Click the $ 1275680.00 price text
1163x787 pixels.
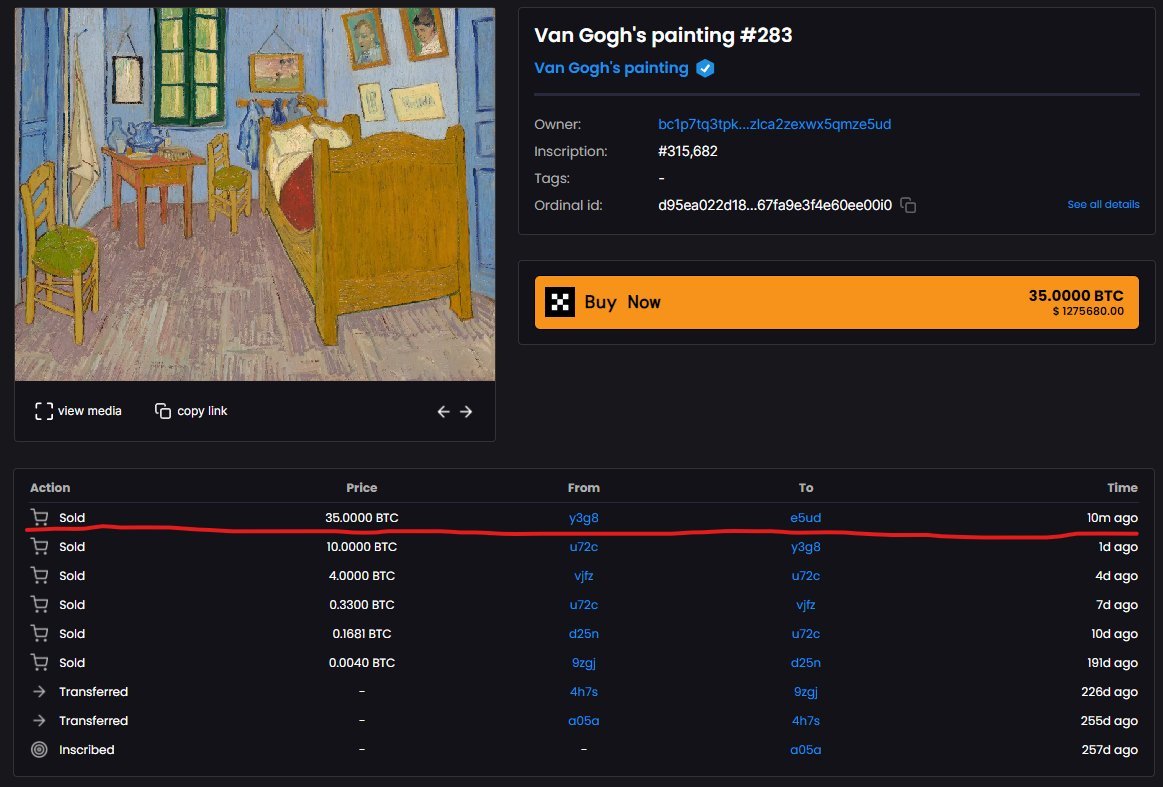click(x=1088, y=311)
